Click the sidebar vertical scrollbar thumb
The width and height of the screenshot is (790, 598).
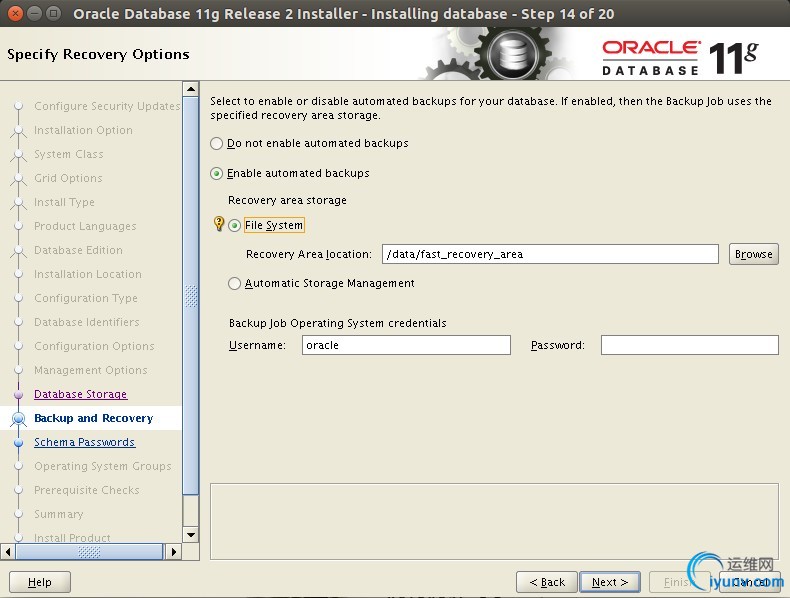click(191, 296)
